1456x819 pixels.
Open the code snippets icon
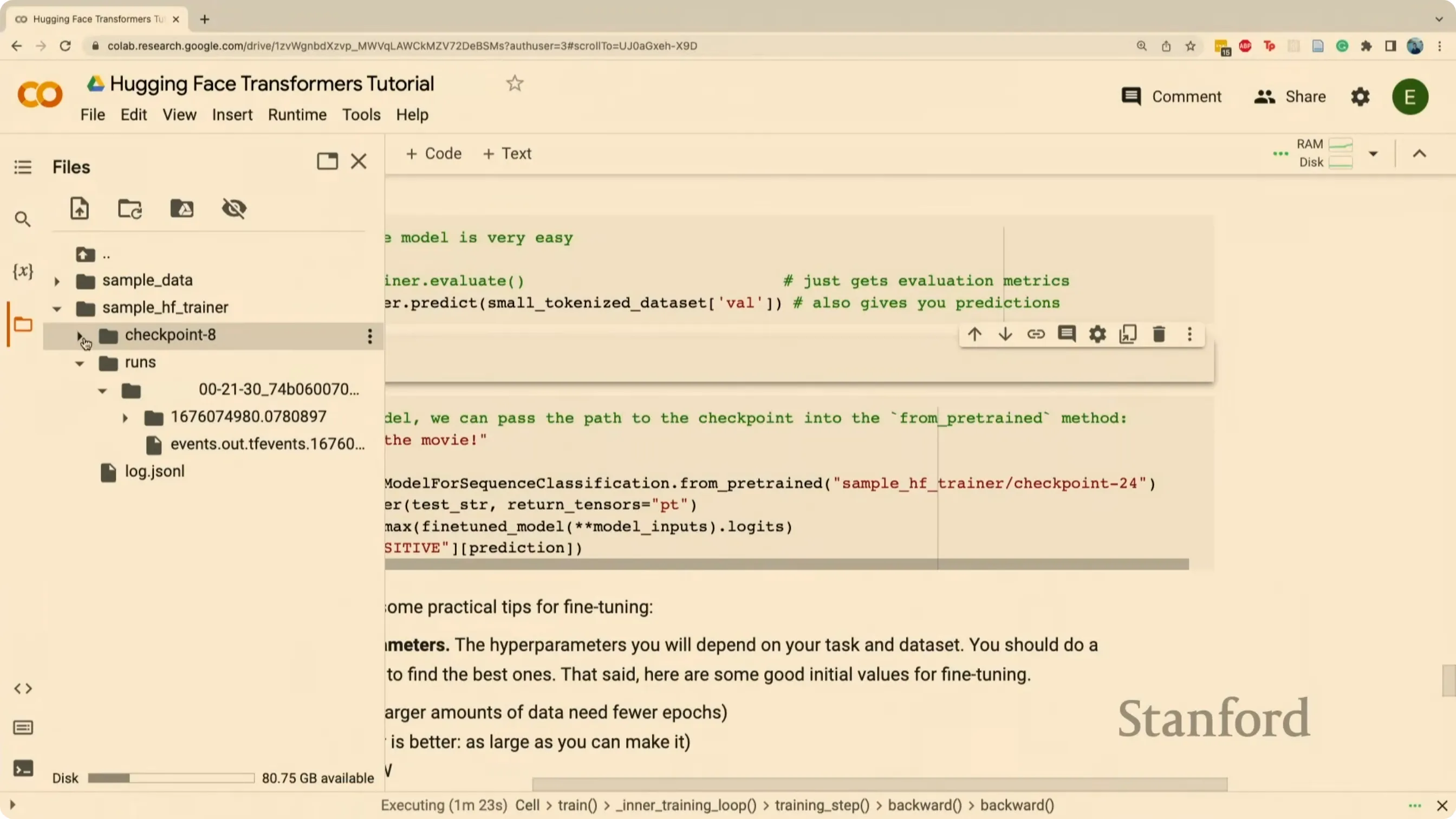23,688
